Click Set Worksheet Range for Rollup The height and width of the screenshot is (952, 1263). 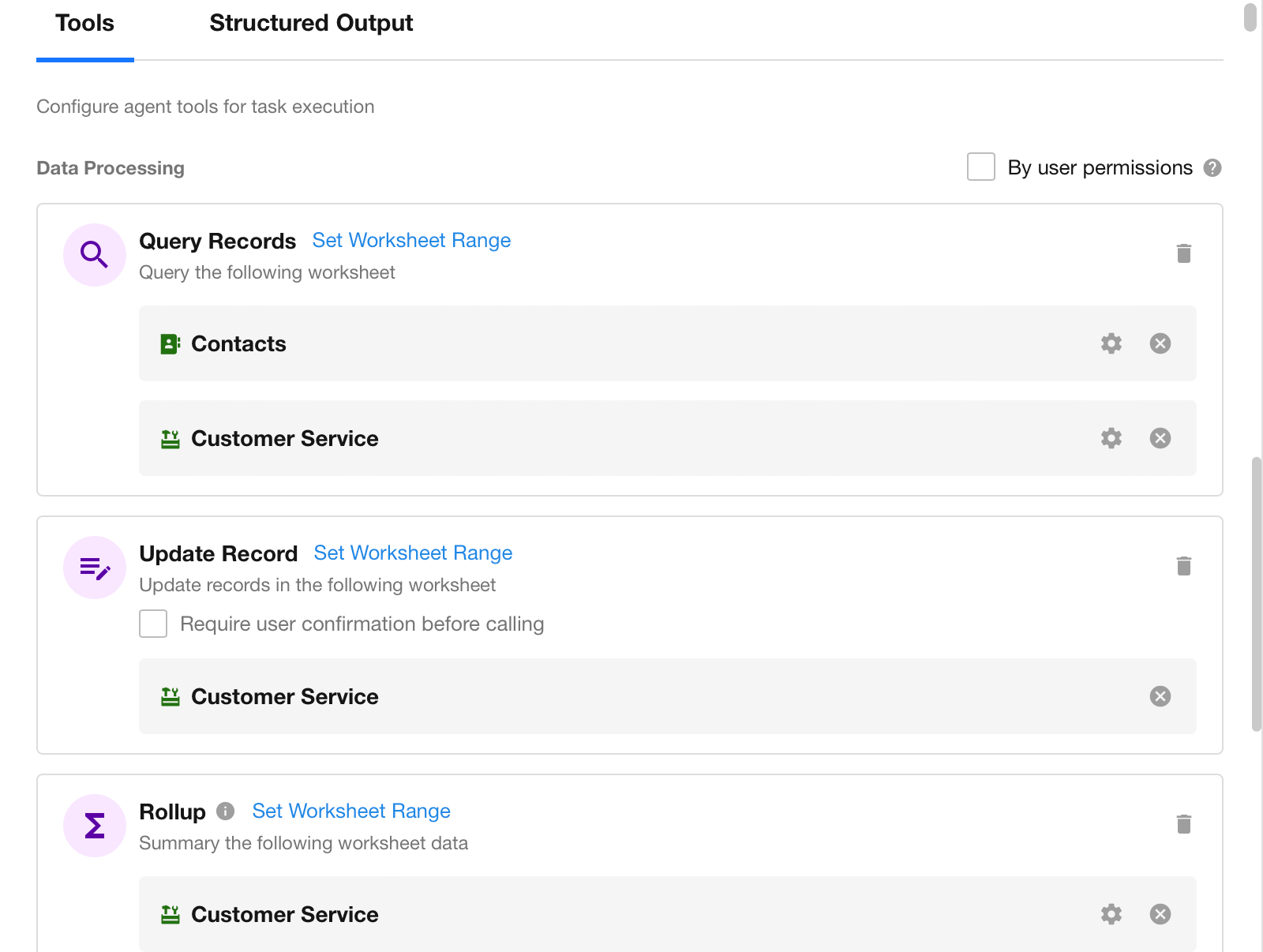[x=351, y=811]
